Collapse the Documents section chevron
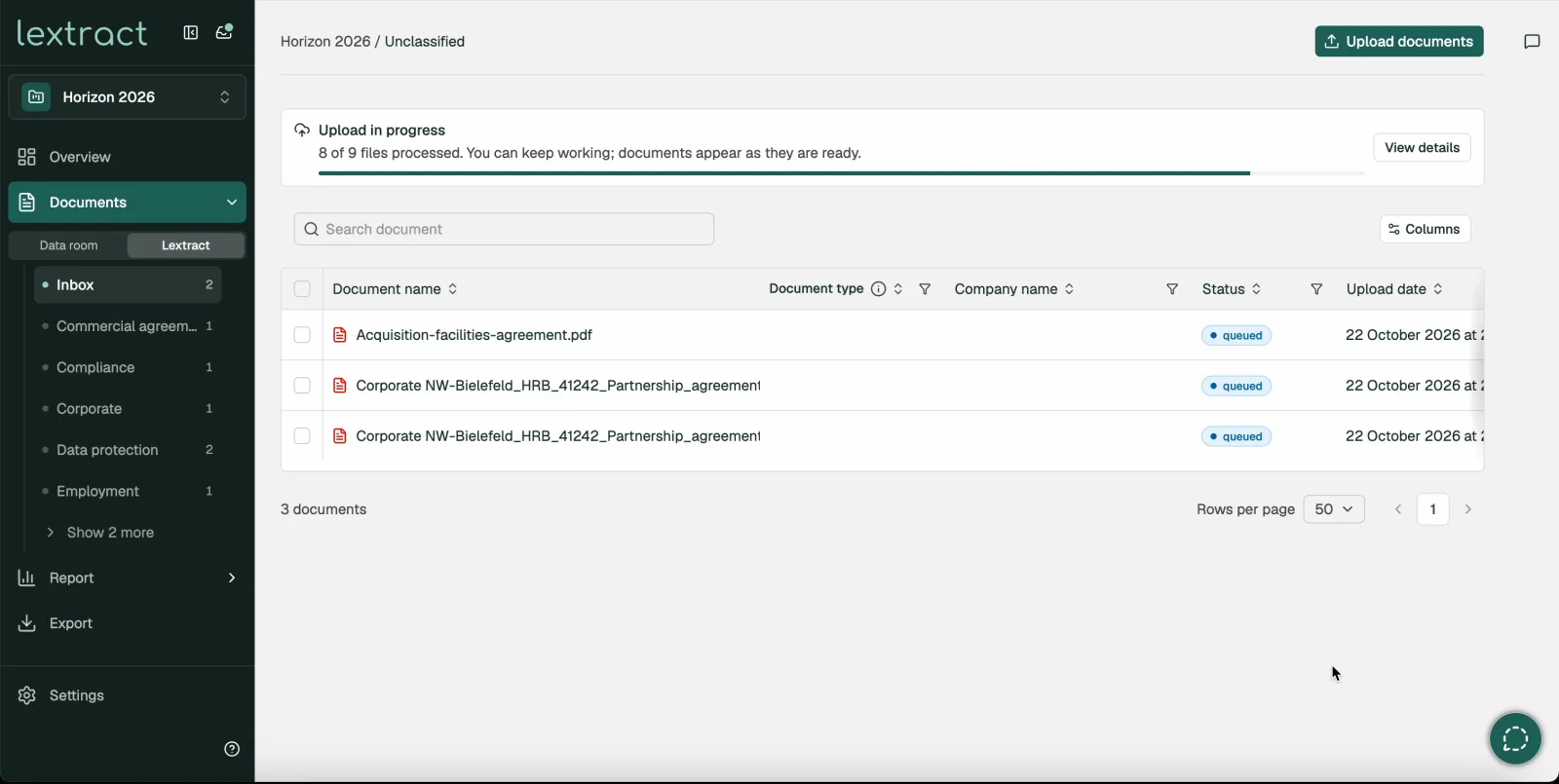1559x784 pixels. [x=232, y=203]
